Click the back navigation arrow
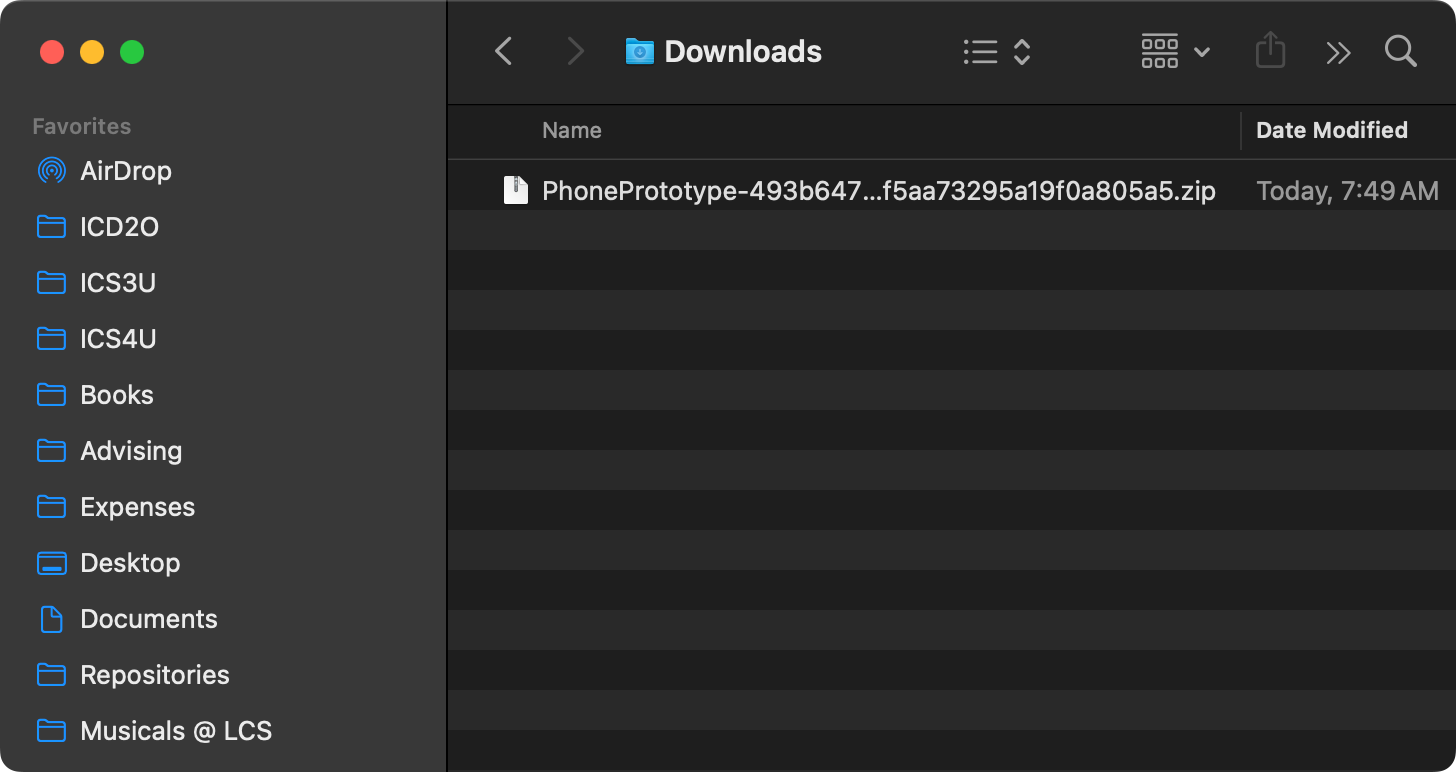 (504, 51)
